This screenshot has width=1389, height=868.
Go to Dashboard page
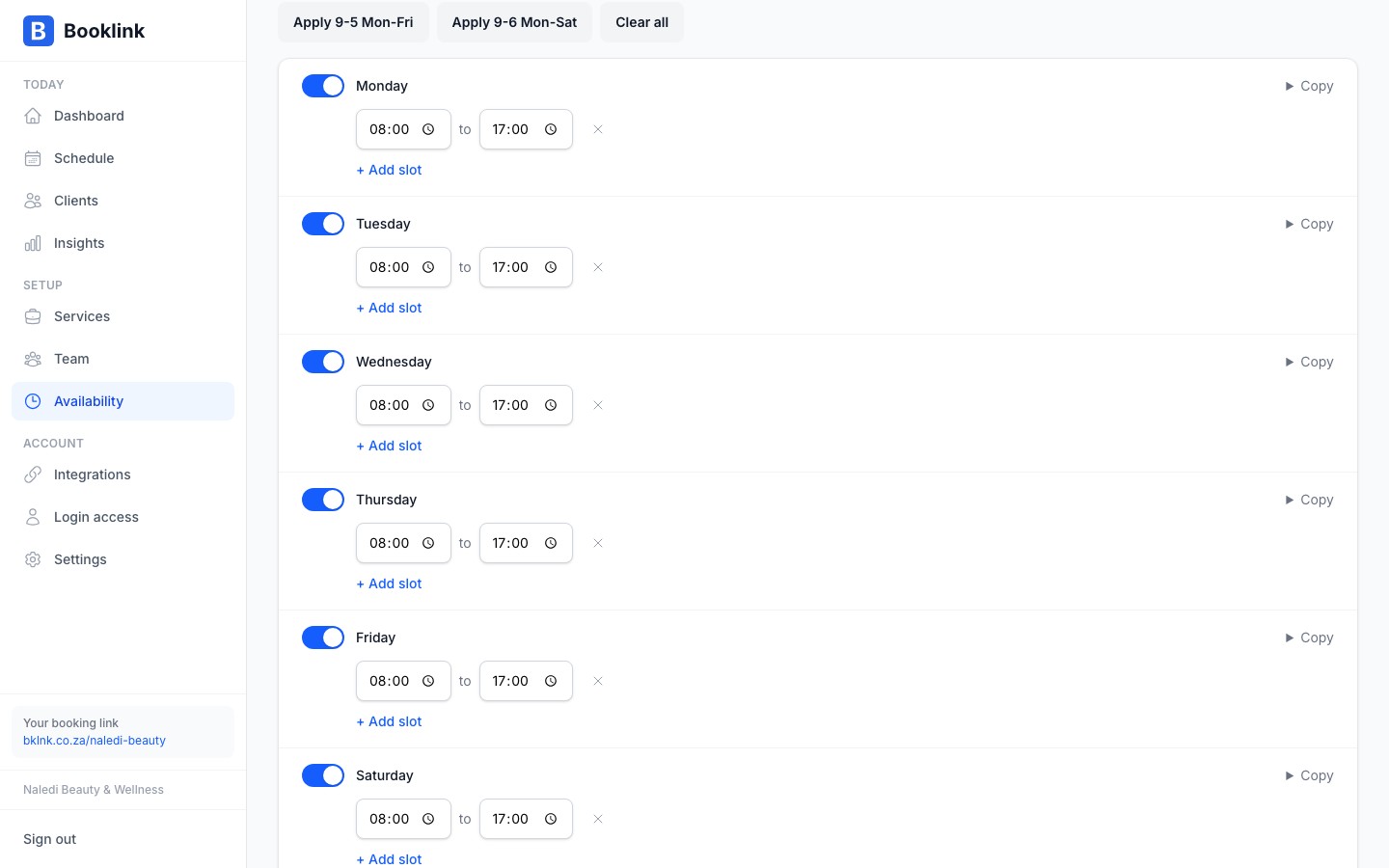(123, 116)
